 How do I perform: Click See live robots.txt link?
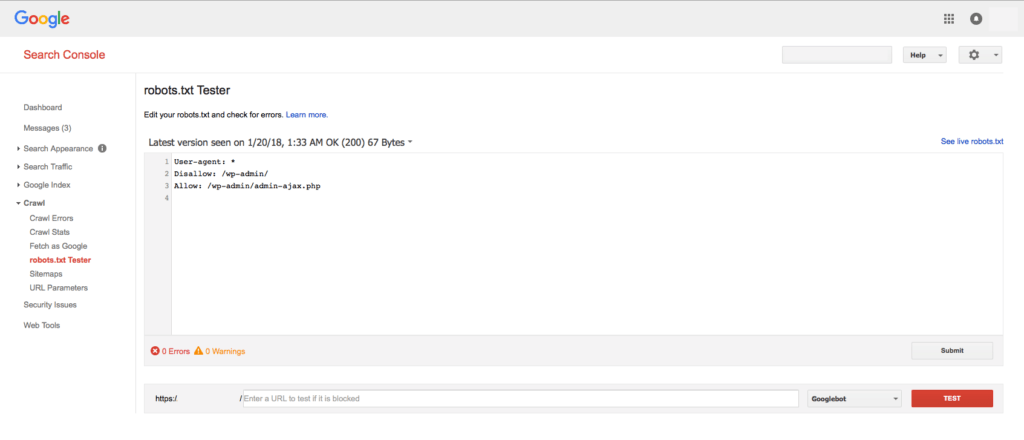tap(972, 141)
